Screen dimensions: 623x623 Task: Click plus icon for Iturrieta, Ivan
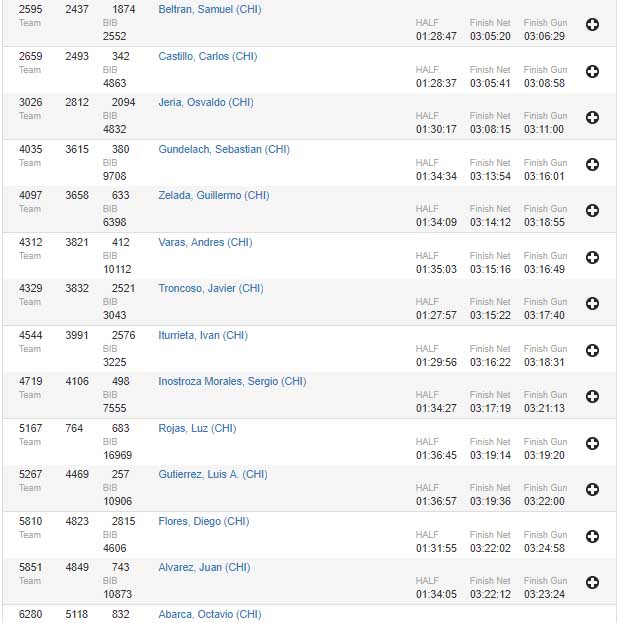(592, 350)
